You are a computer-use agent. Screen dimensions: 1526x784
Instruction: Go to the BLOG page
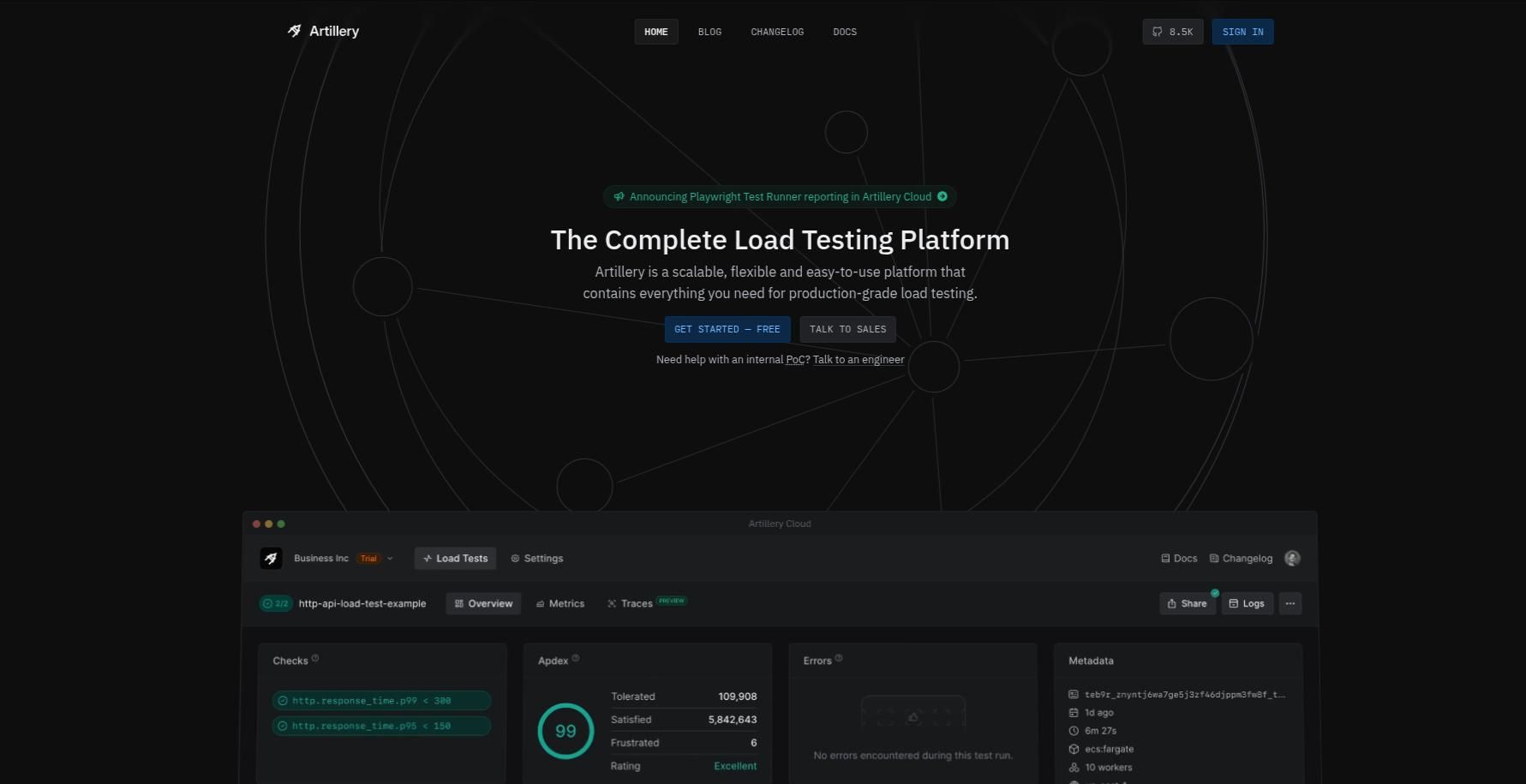709,32
